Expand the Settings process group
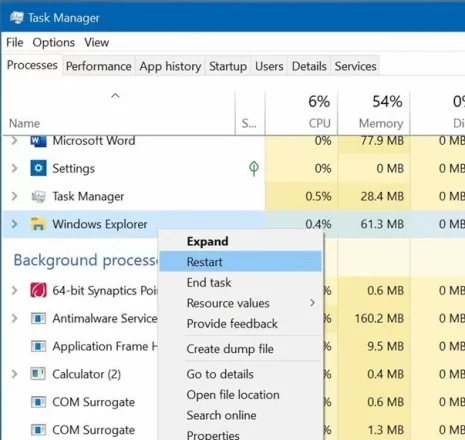465x440 pixels. tap(14, 168)
